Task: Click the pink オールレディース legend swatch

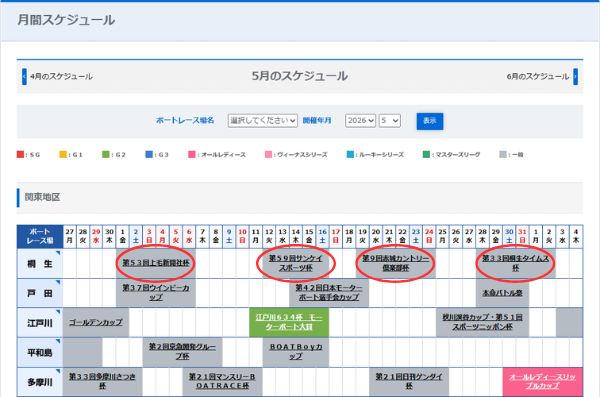Action: click(x=192, y=154)
